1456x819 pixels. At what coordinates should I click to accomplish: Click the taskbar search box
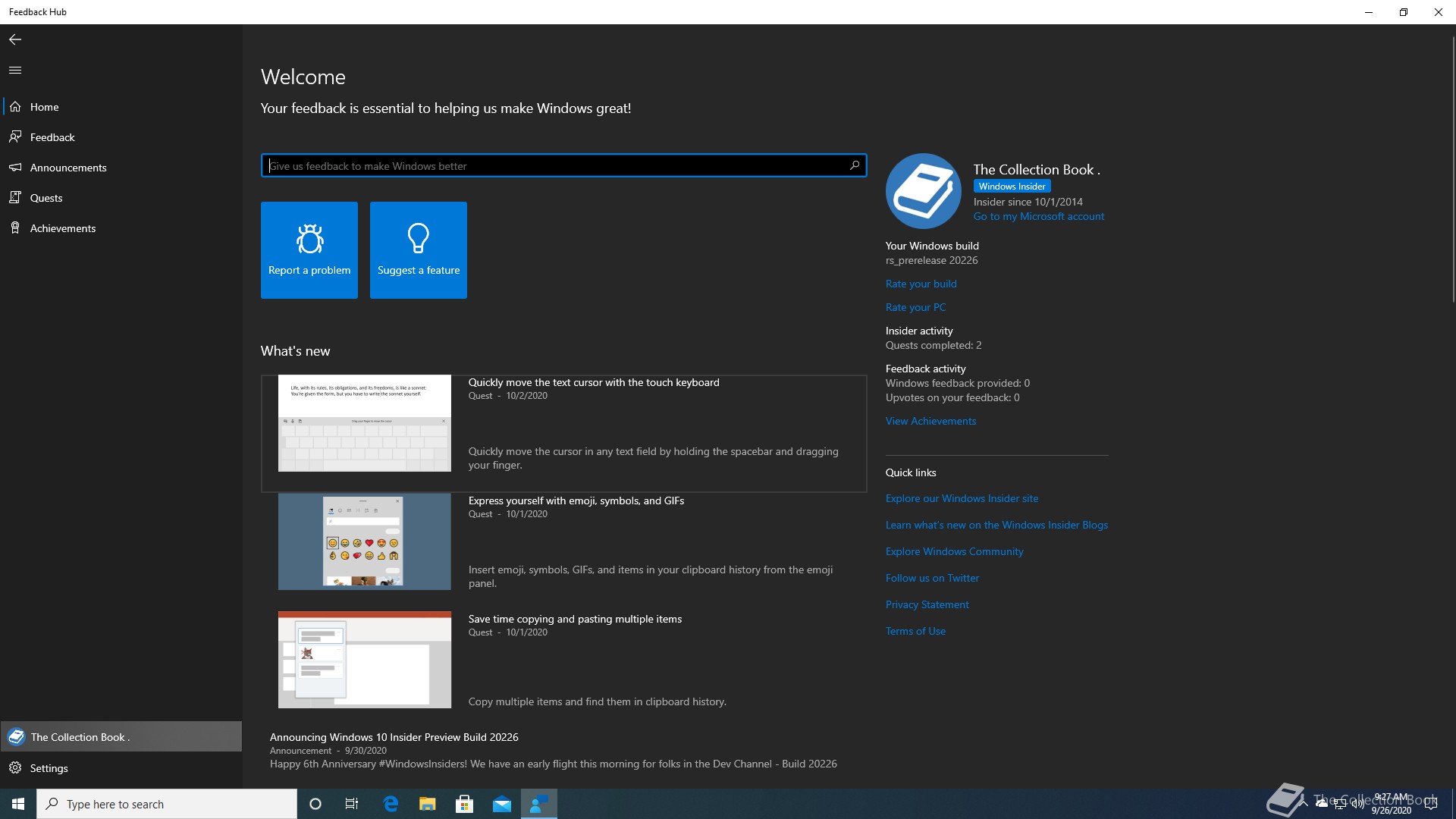[167, 804]
